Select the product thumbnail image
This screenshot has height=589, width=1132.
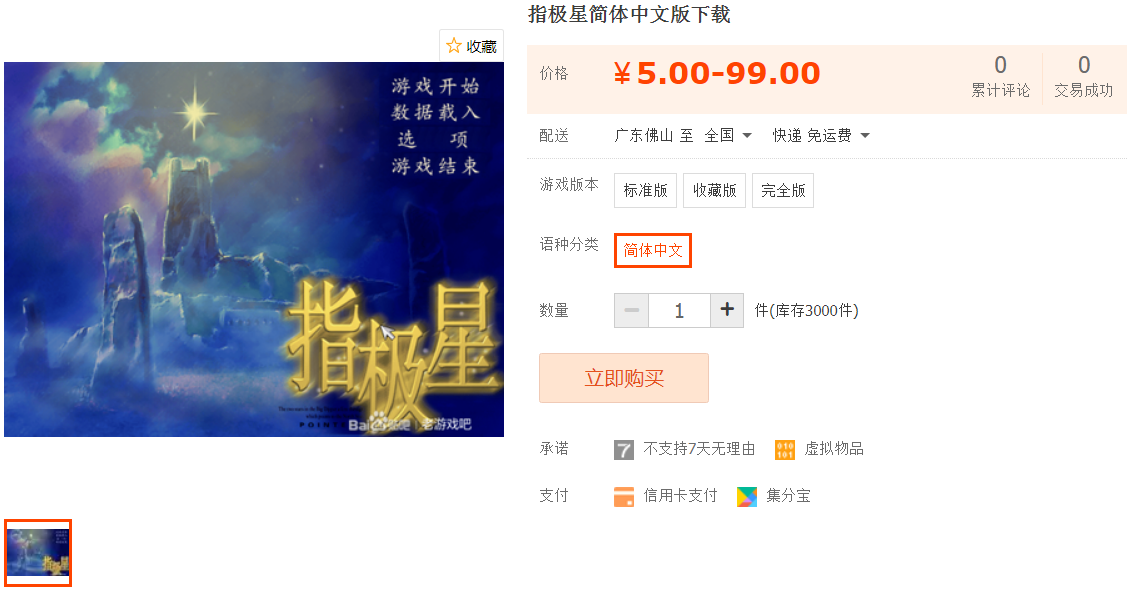click(38, 552)
